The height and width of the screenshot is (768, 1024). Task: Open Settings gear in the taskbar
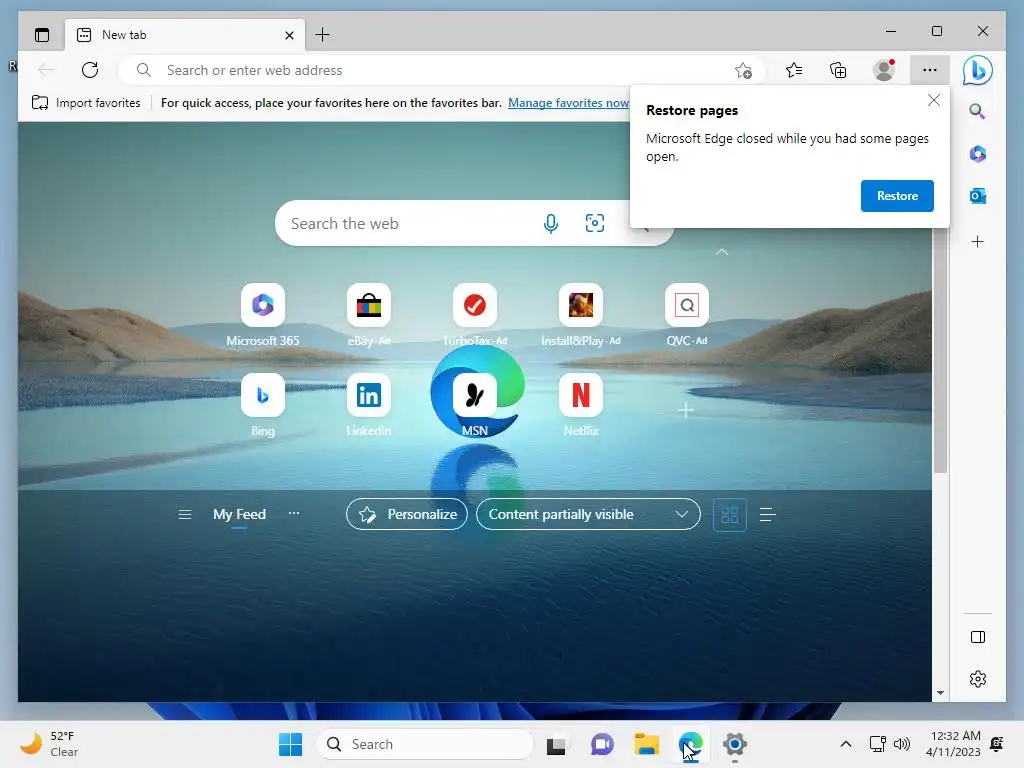(x=735, y=744)
